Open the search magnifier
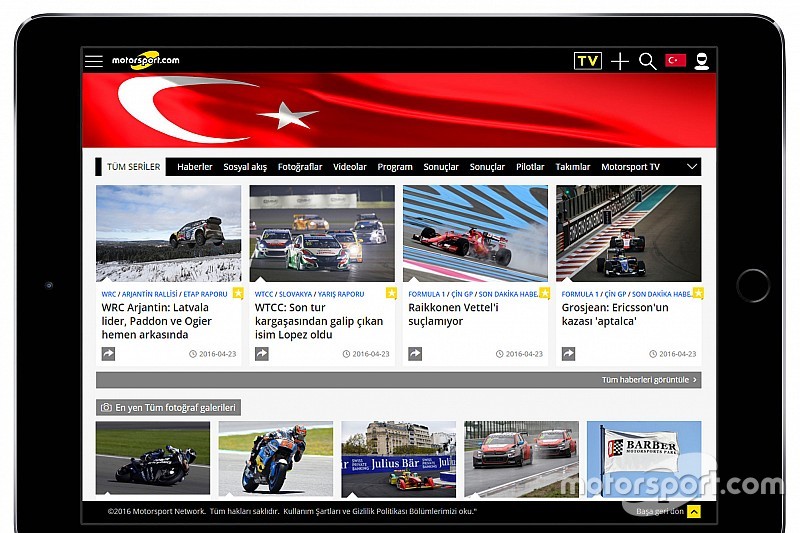800x533 pixels. click(647, 61)
